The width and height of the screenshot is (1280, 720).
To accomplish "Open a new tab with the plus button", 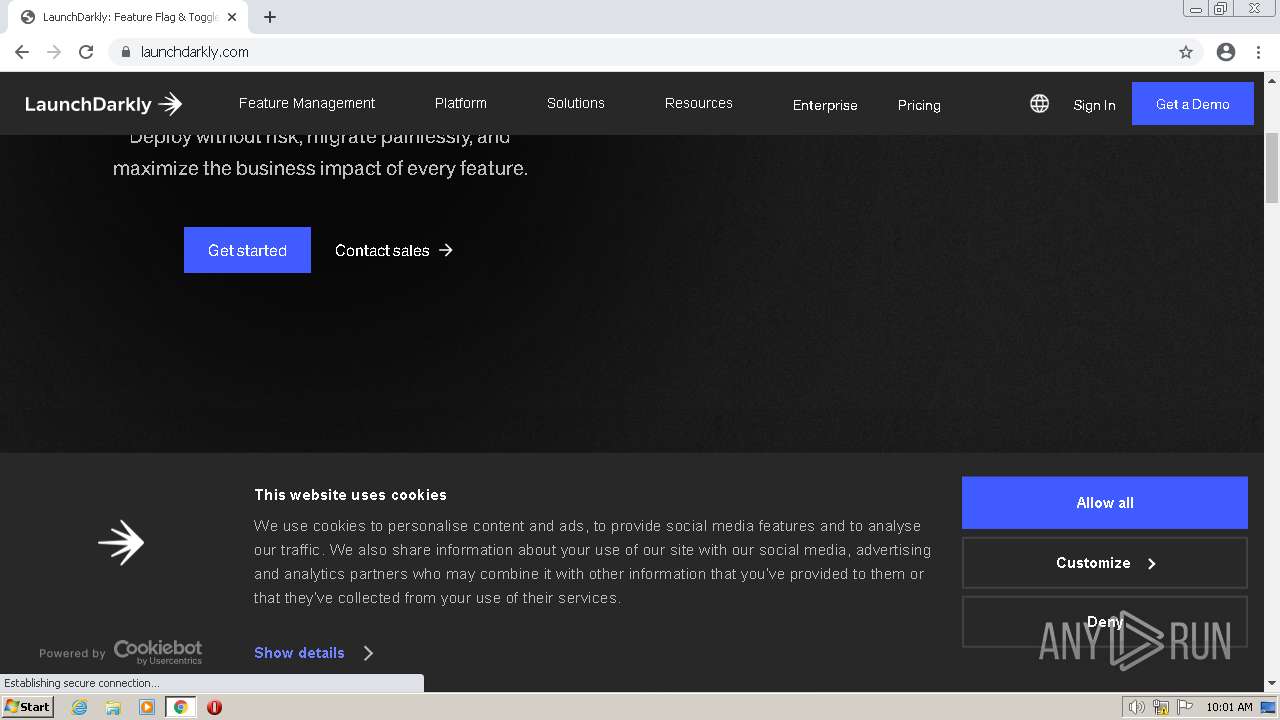I will pyautogui.click(x=270, y=17).
